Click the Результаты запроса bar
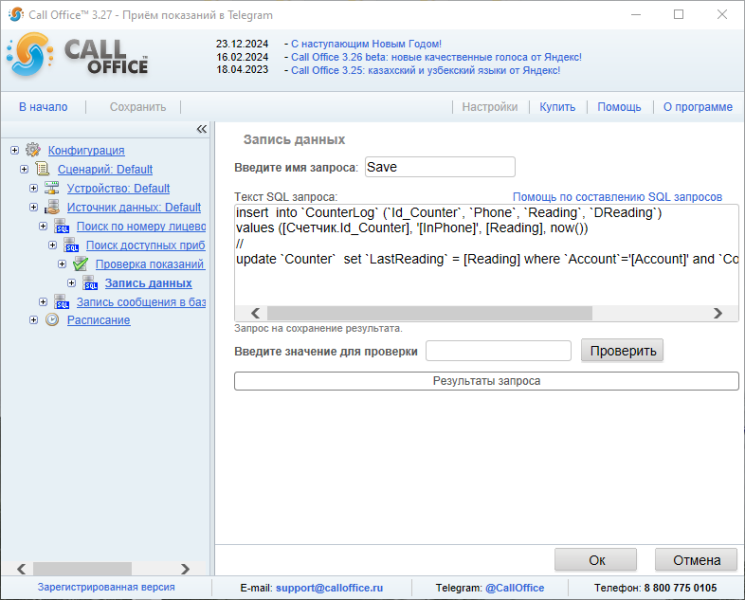The height and width of the screenshot is (600, 745). pos(487,381)
